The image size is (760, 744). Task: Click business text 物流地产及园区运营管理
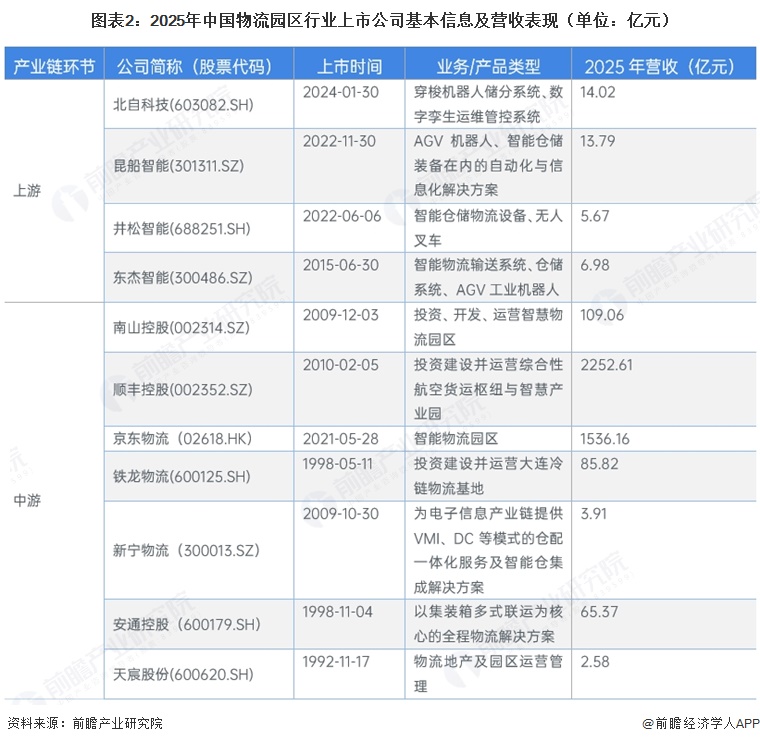(488, 674)
